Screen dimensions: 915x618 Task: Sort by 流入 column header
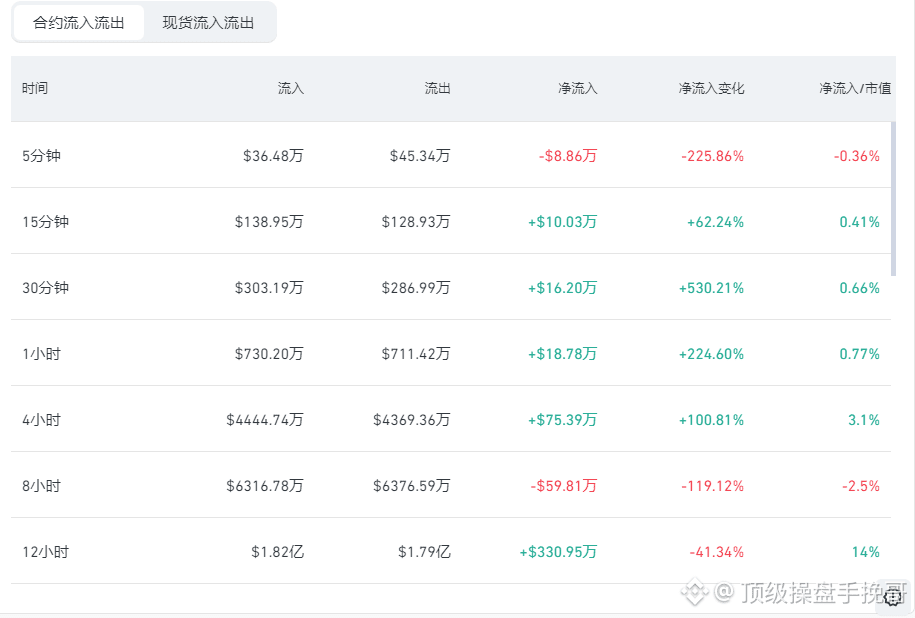coord(291,88)
